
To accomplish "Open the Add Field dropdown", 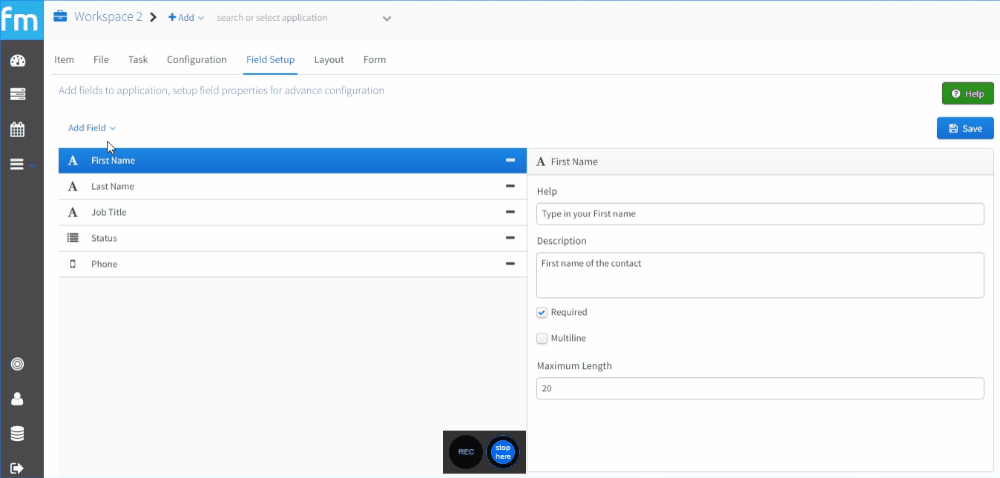I will pos(92,127).
